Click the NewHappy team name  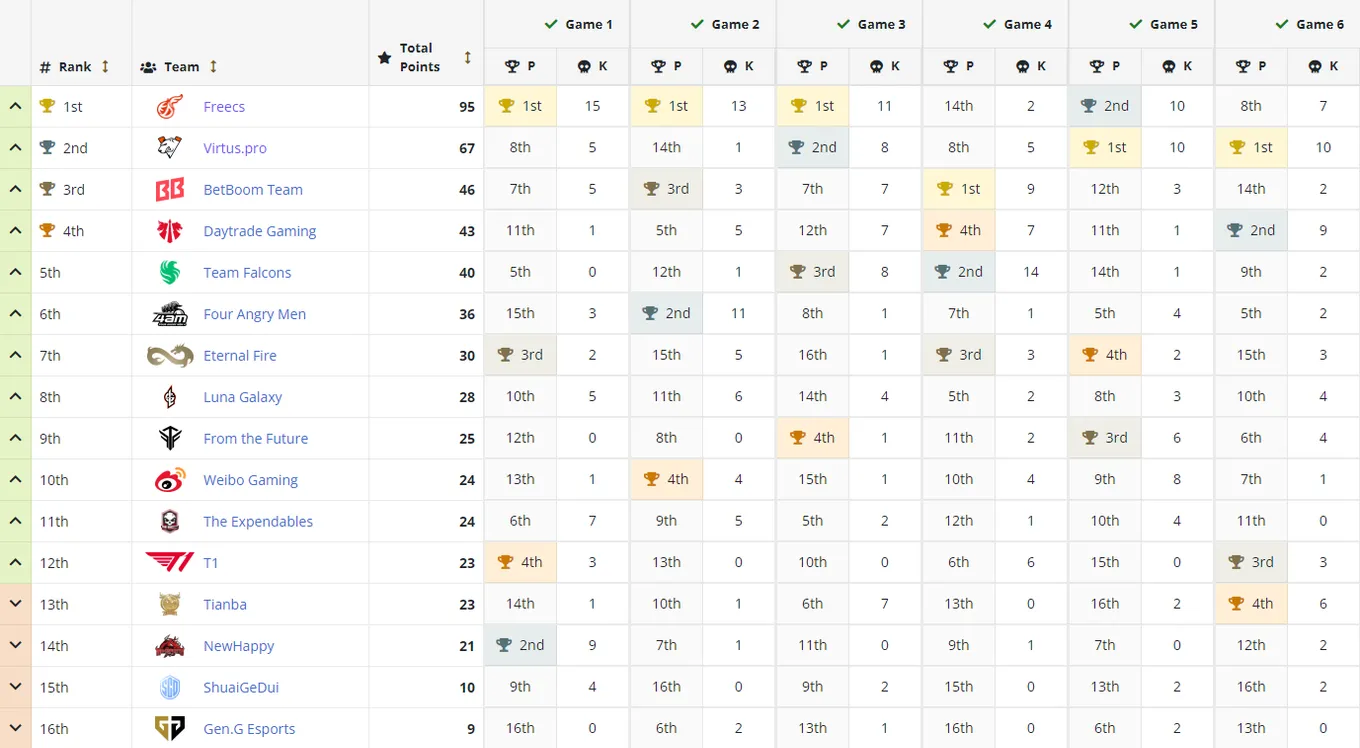pyautogui.click(x=239, y=646)
